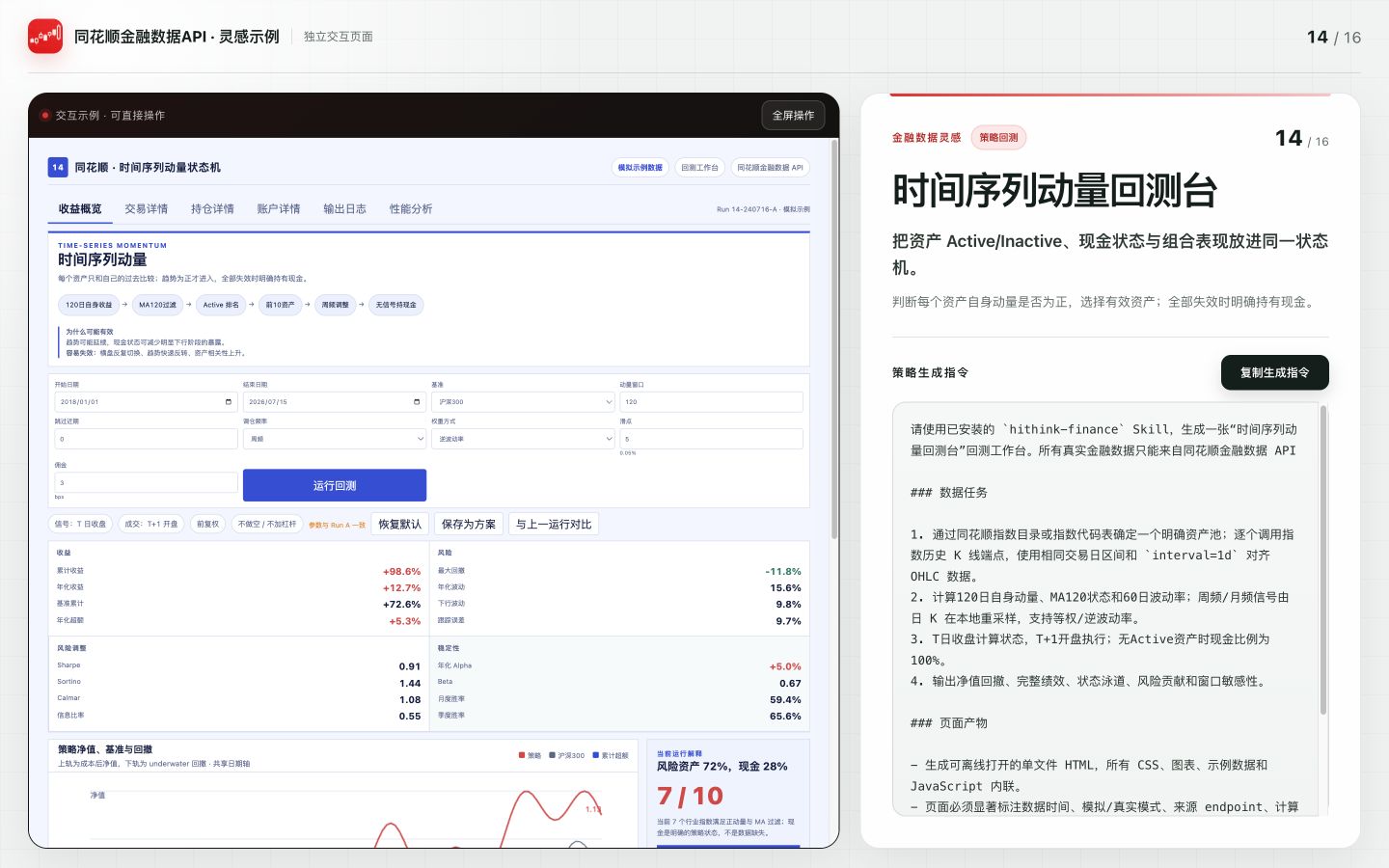Click the 信号: T 日收盘 chip
The height and width of the screenshot is (868, 1389).
coord(80,525)
